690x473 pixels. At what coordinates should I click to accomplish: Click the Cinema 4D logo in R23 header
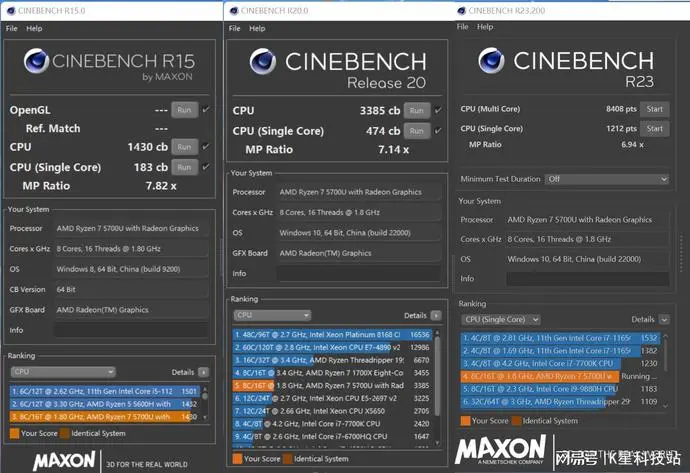point(491,60)
